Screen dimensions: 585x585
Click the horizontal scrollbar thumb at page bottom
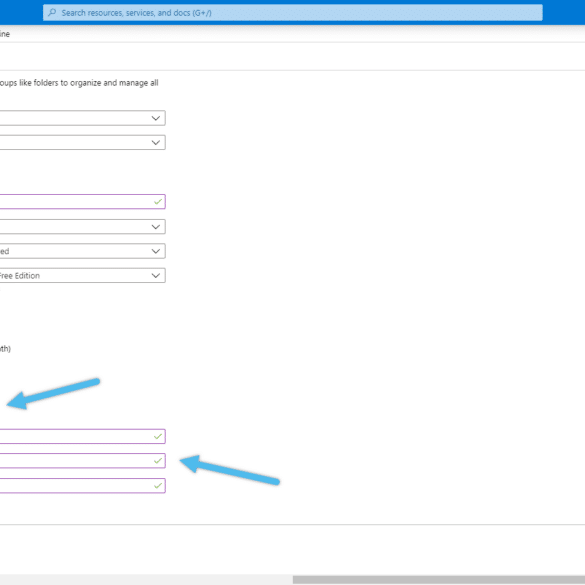pos(439,580)
